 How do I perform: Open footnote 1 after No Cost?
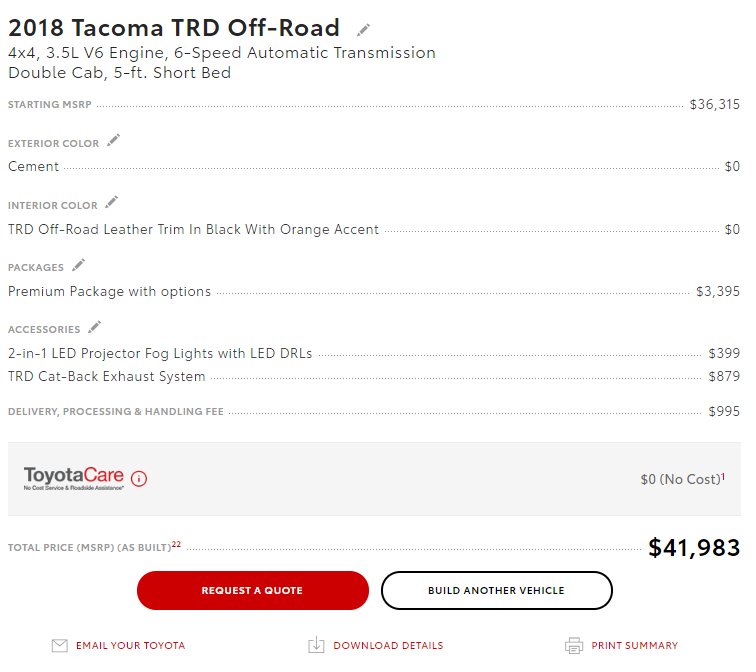pyautogui.click(x=723, y=476)
